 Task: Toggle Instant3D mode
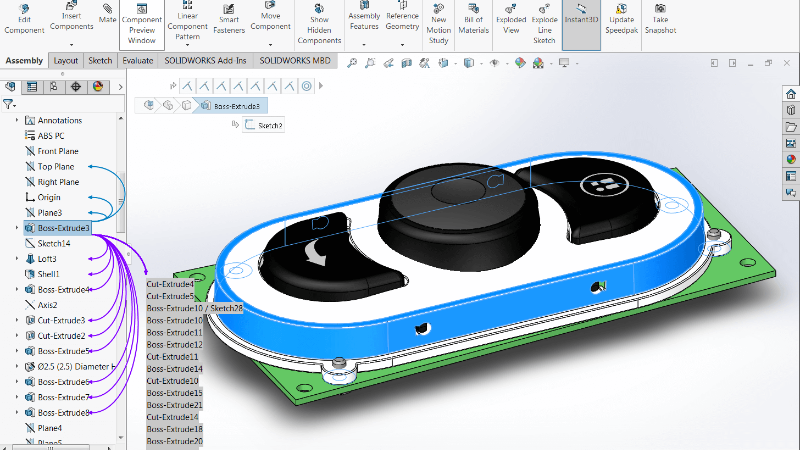point(581,20)
